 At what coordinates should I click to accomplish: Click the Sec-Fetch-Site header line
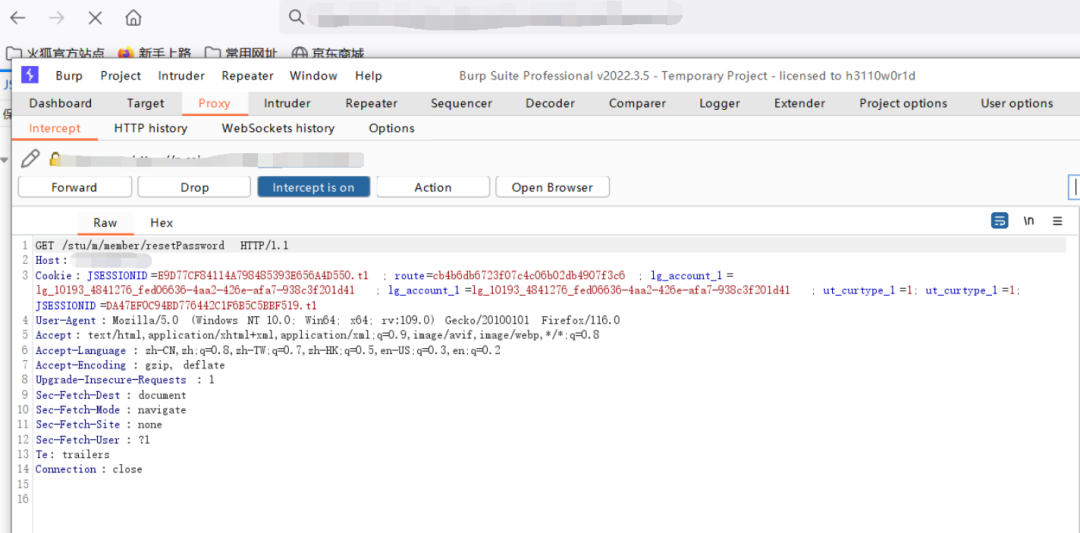(x=98, y=425)
